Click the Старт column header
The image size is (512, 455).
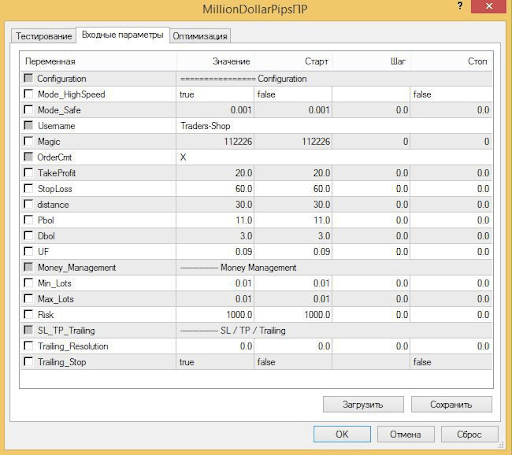point(293,61)
